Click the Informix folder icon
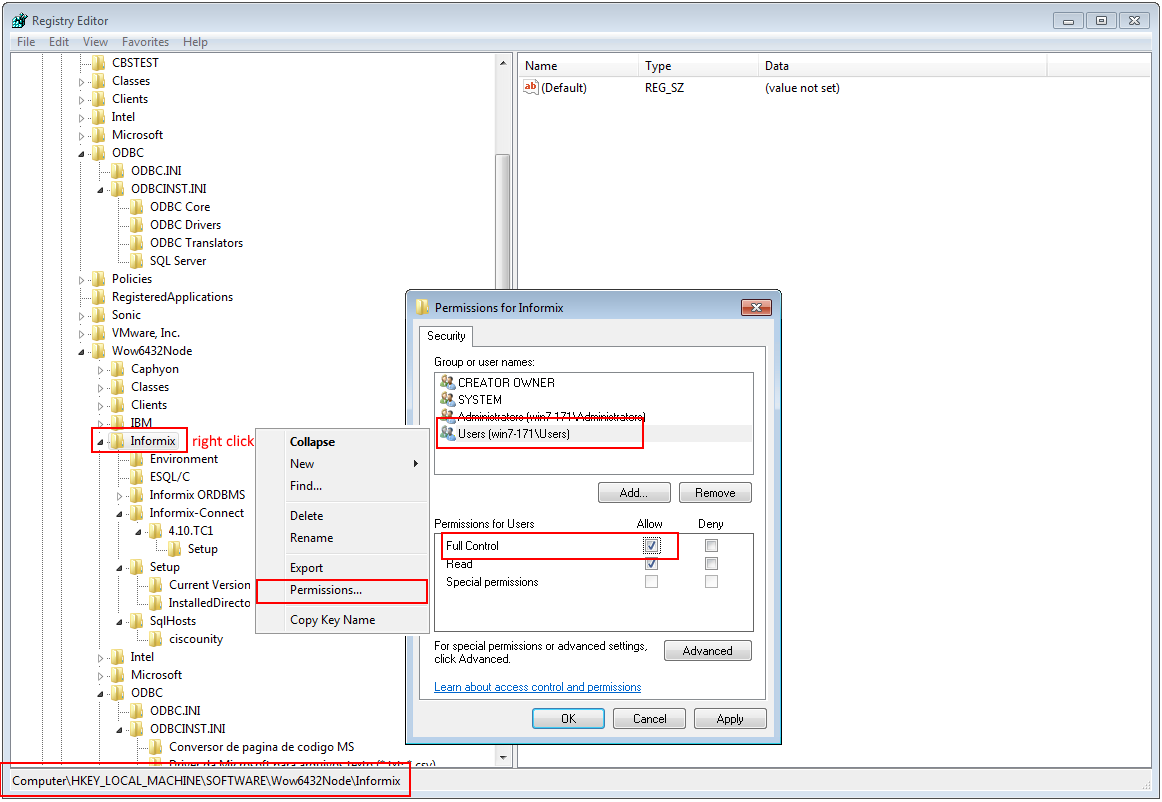The image size is (1162, 802). click(118, 441)
